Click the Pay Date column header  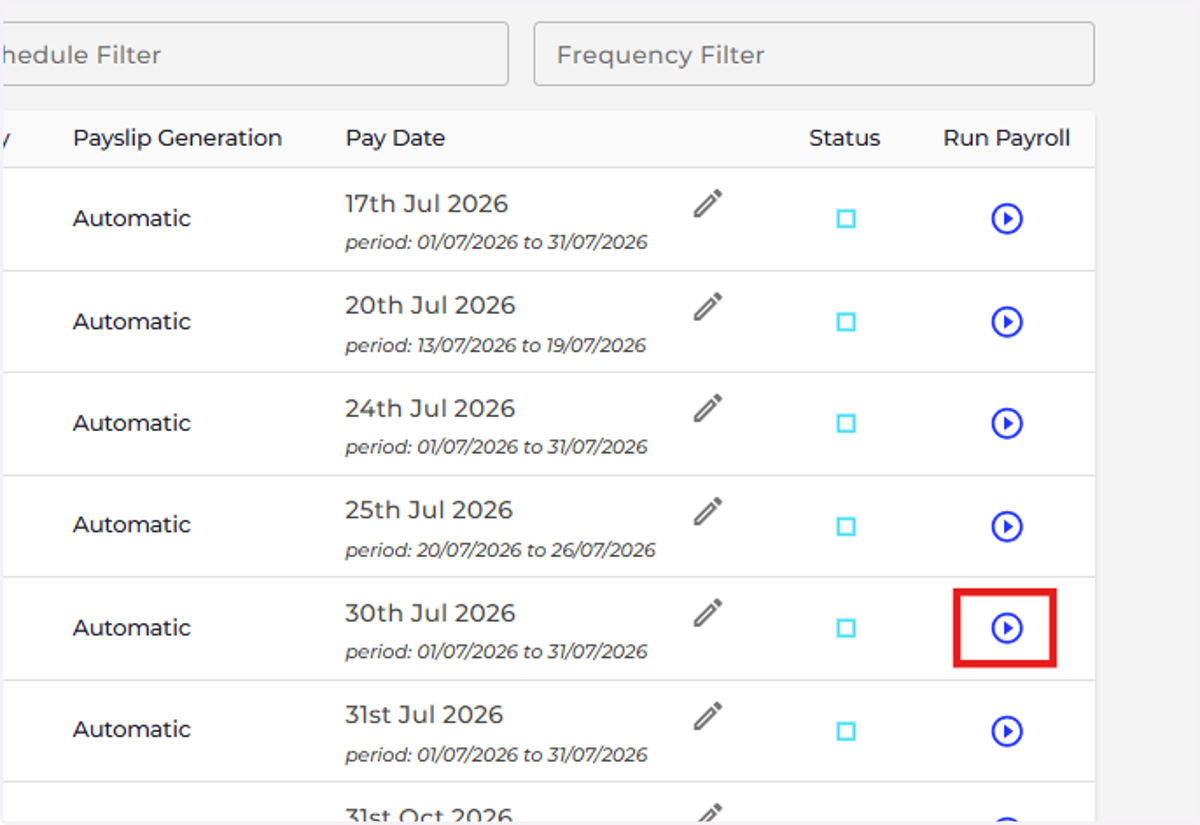(x=395, y=138)
